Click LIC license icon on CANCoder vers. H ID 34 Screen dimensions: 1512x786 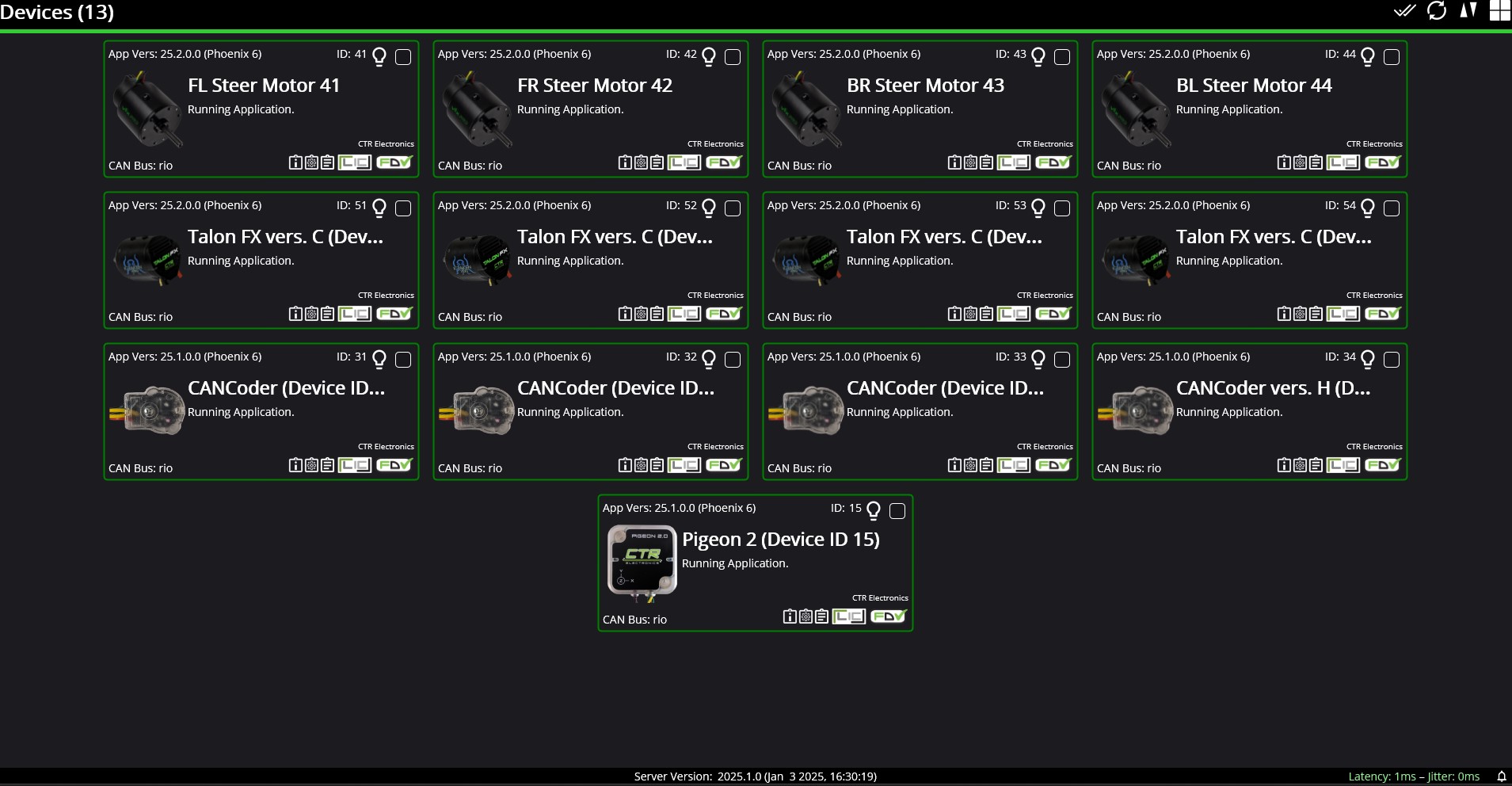point(1343,465)
